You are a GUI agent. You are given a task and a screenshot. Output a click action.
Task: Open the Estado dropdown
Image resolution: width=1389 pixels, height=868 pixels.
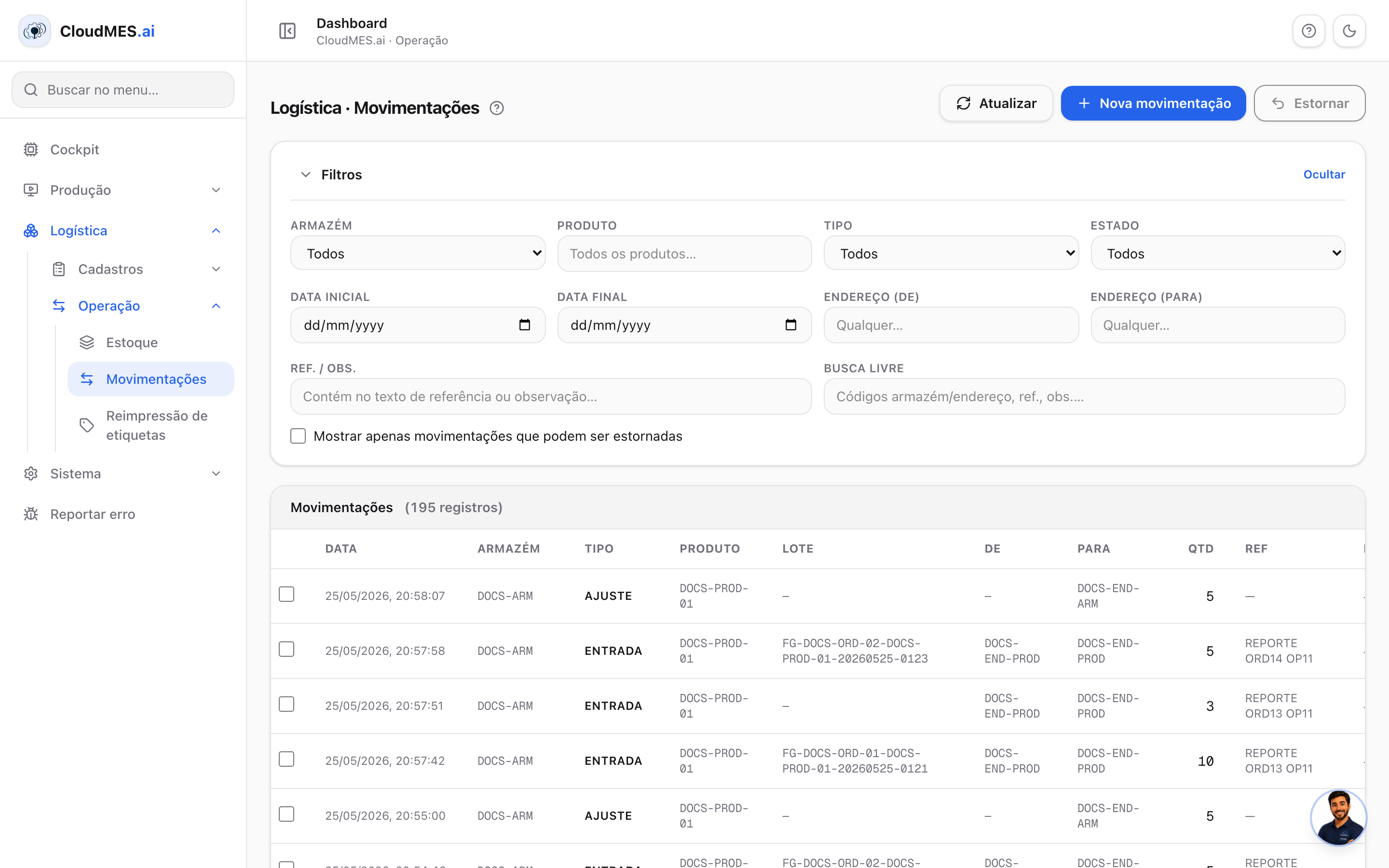click(x=1217, y=253)
